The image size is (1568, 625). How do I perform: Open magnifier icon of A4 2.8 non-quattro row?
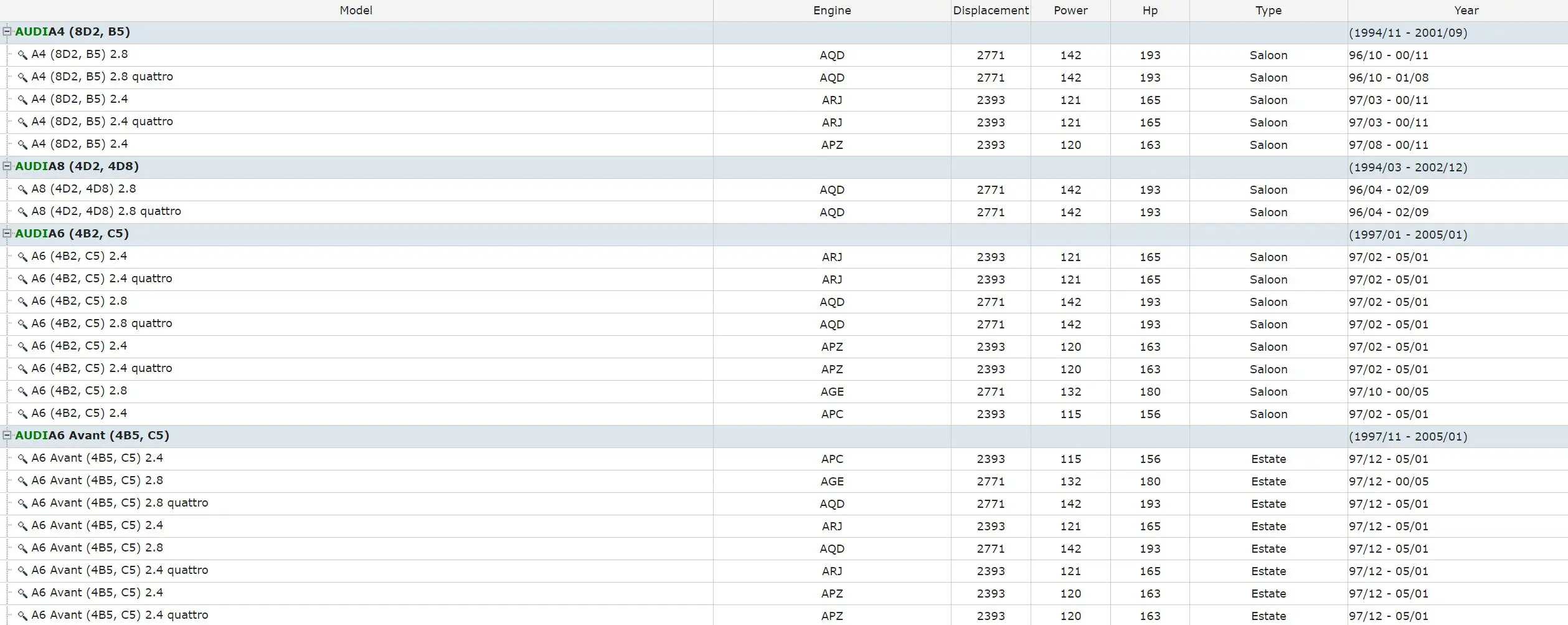(x=22, y=55)
